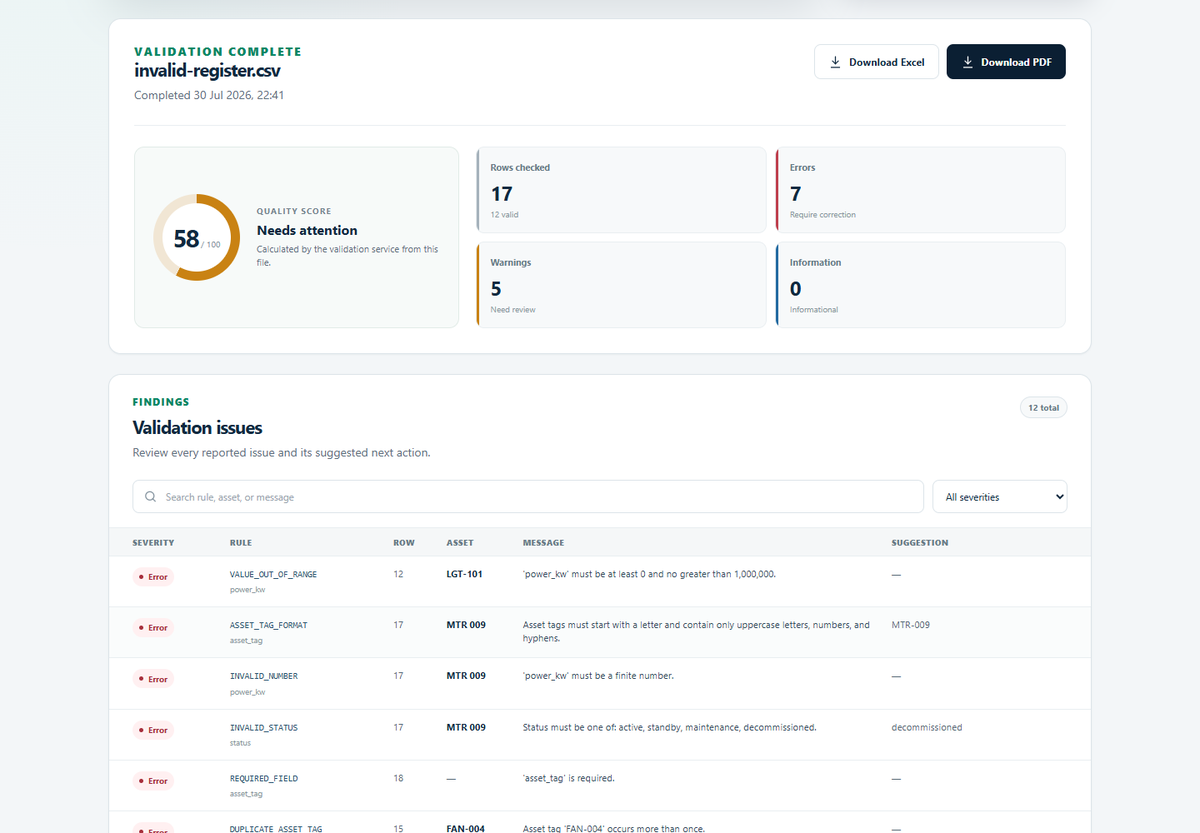Click the FAN-004 asset tag
The height and width of the screenshot is (833, 1200).
tap(465, 829)
